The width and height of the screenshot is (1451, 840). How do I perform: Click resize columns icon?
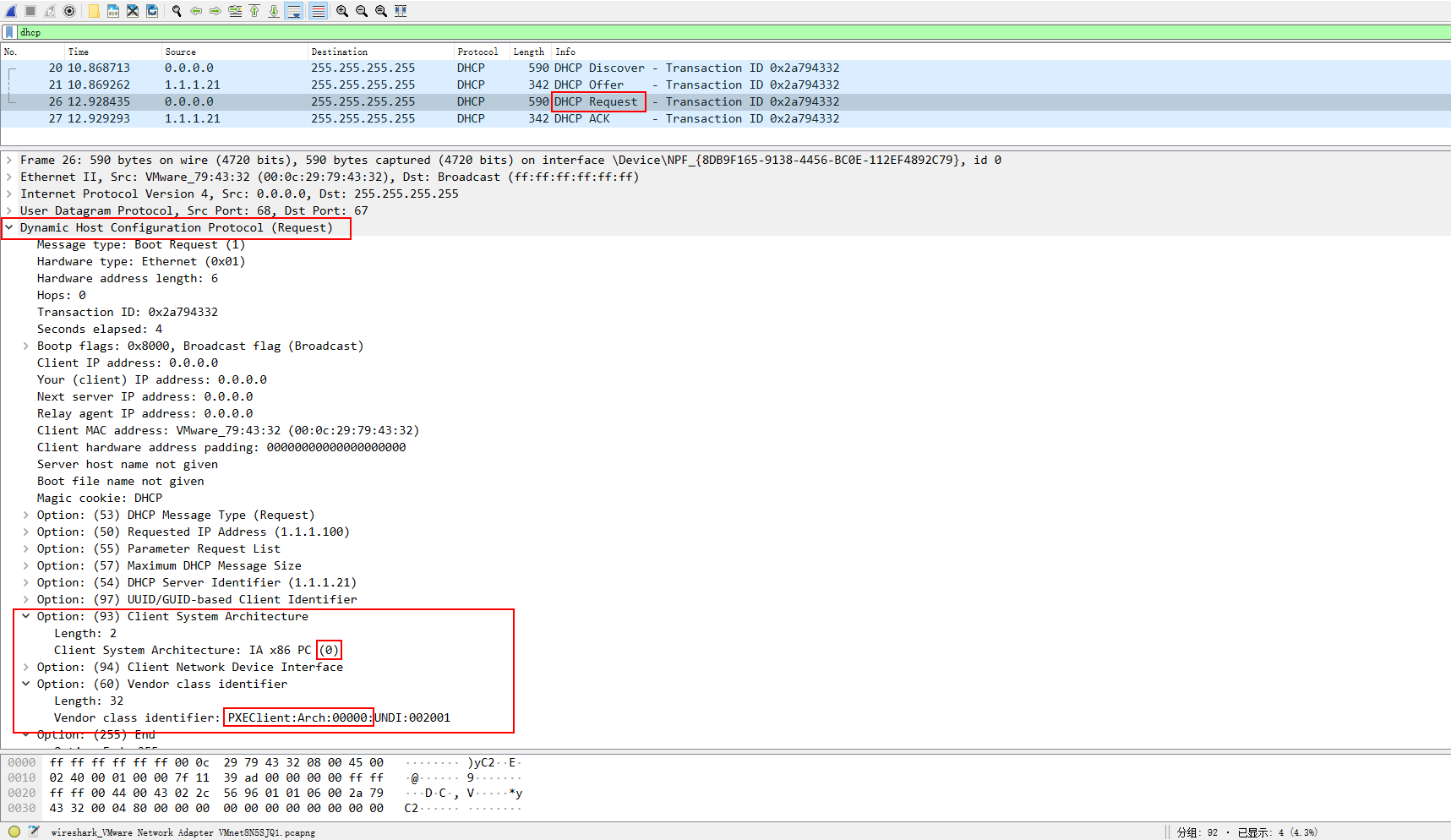click(401, 11)
